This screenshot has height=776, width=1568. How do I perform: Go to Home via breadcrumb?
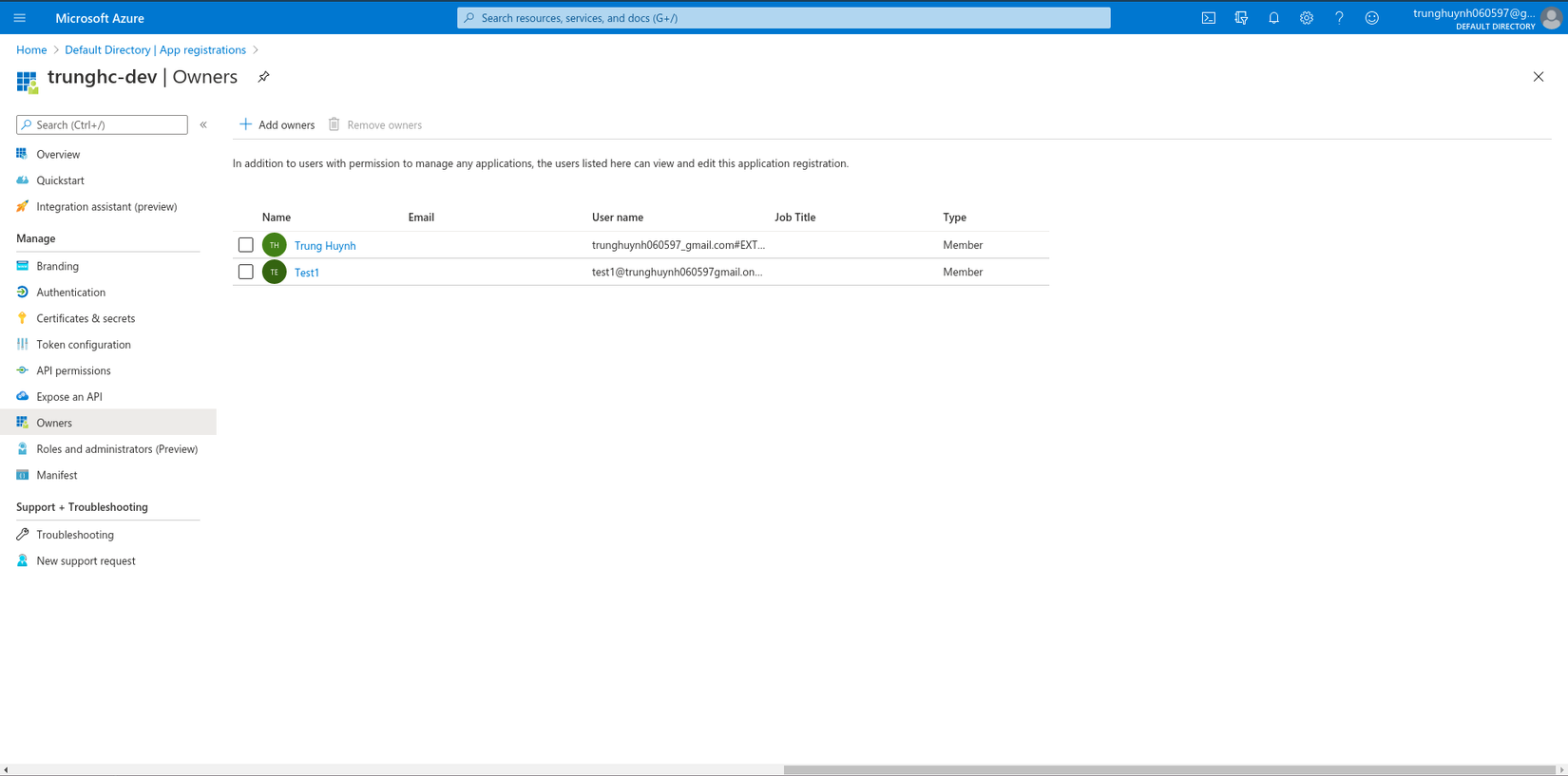(31, 49)
